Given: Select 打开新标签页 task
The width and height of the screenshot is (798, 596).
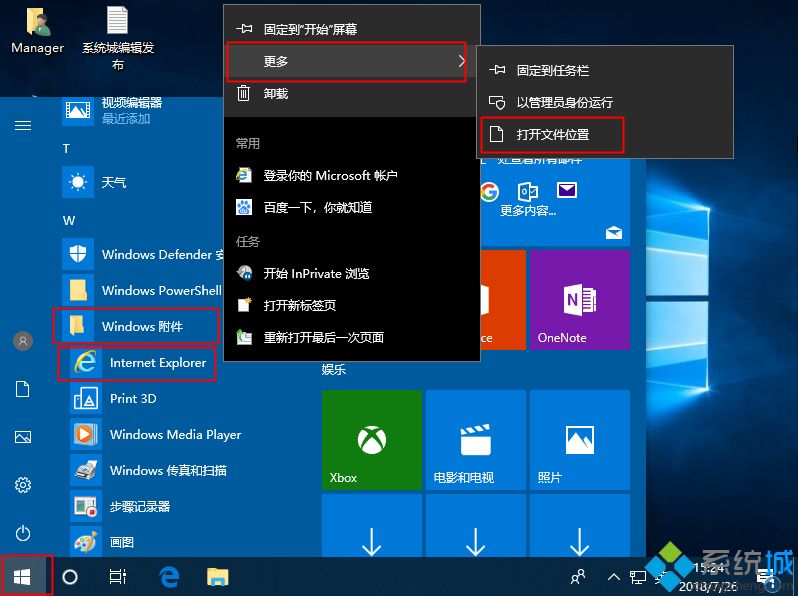Looking at the screenshot, I should pyautogui.click(x=352, y=305).
